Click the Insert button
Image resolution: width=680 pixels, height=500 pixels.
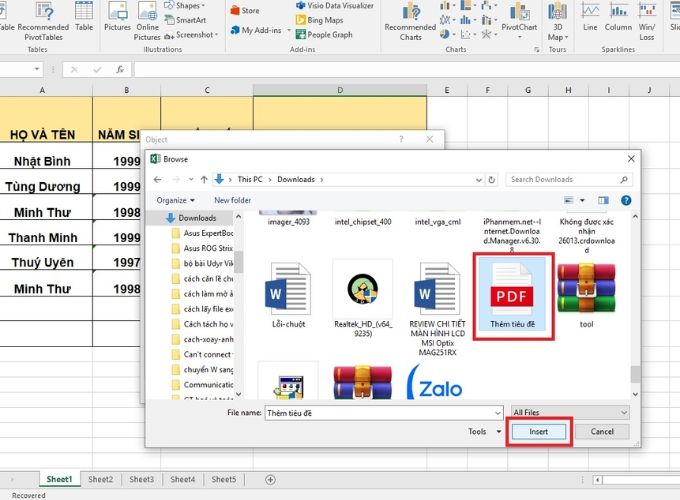pyautogui.click(x=539, y=431)
